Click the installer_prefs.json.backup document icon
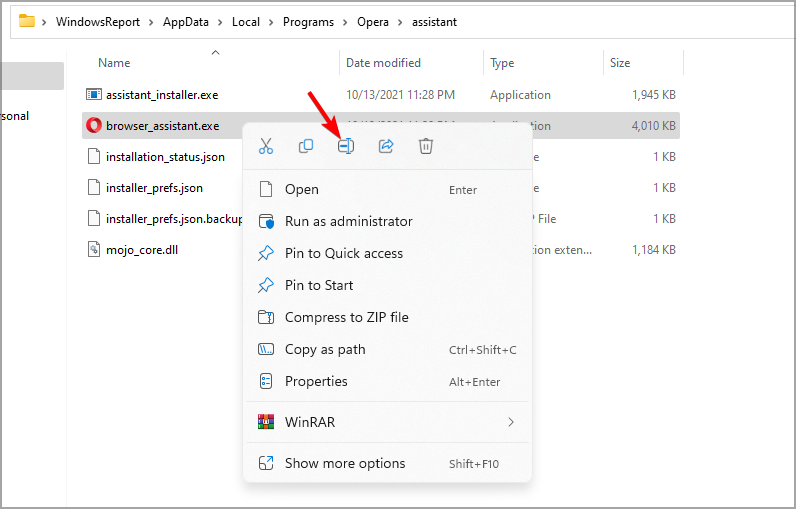The image size is (796, 509). [x=94, y=218]
